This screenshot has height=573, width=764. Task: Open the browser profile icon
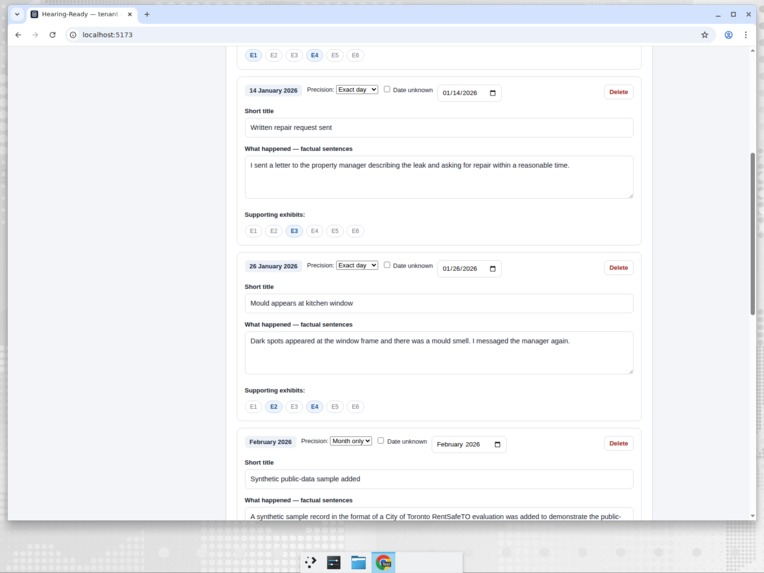(x=728, y=35)
